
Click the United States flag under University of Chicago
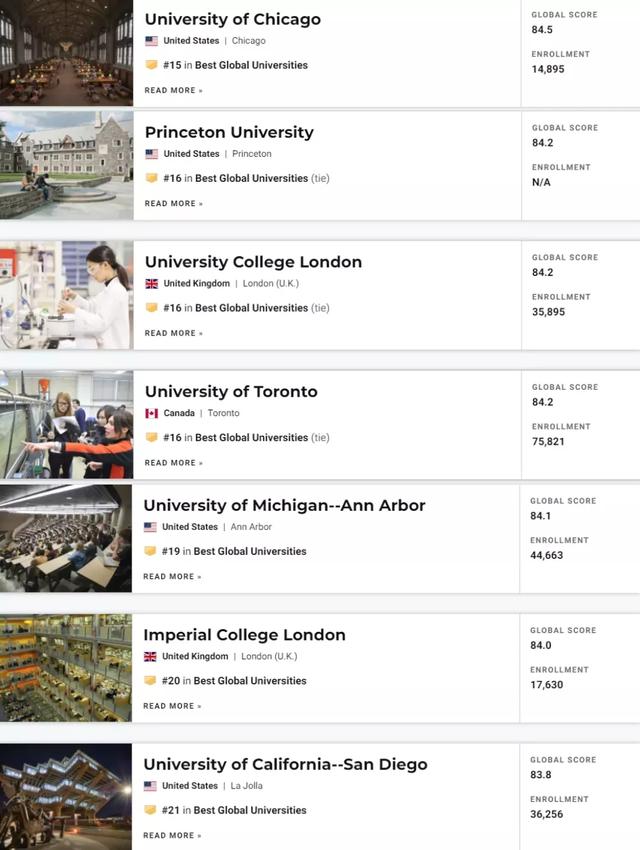pos(151,41)
